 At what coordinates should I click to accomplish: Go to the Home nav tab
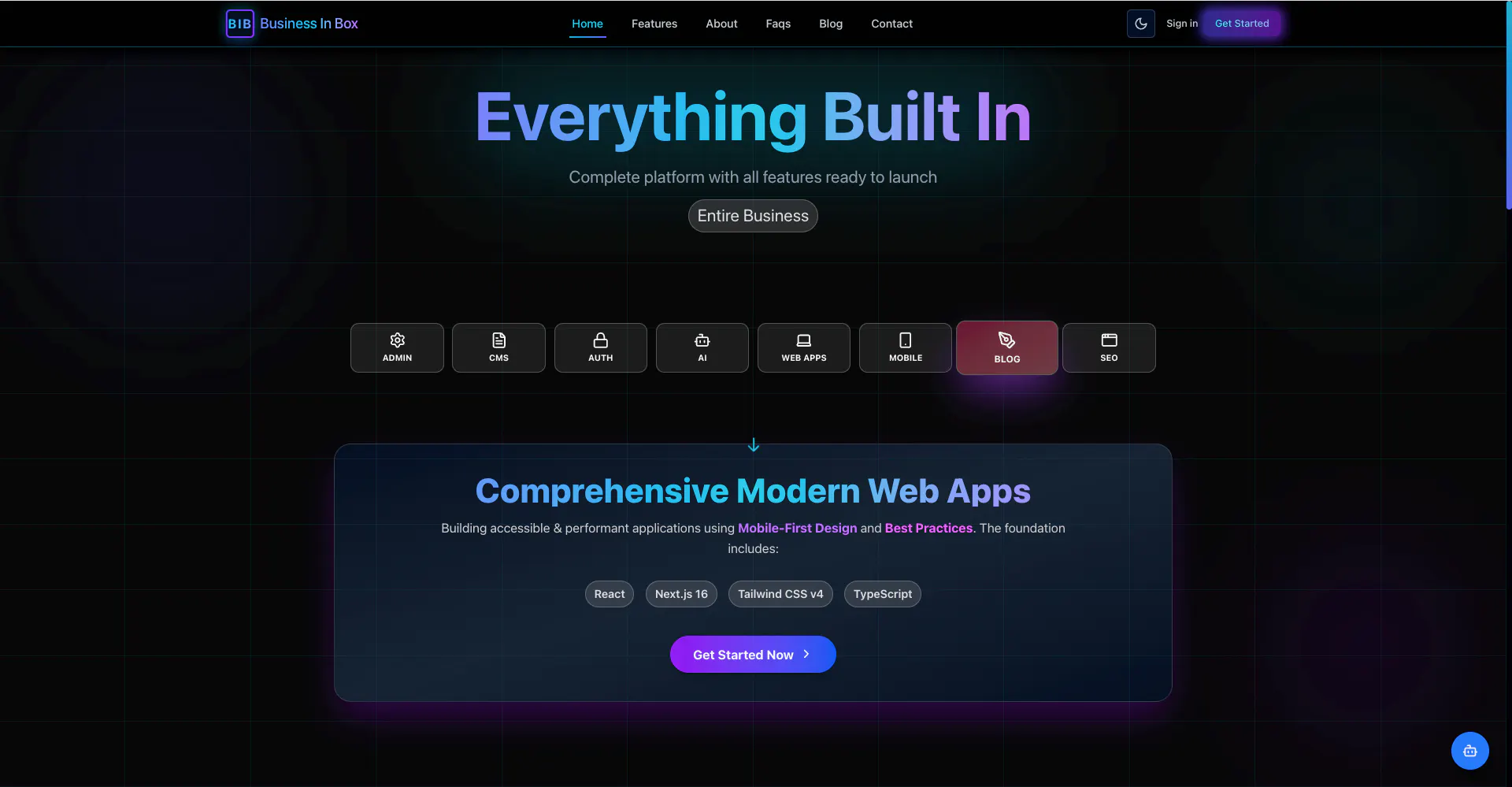(x=587, y=24)
